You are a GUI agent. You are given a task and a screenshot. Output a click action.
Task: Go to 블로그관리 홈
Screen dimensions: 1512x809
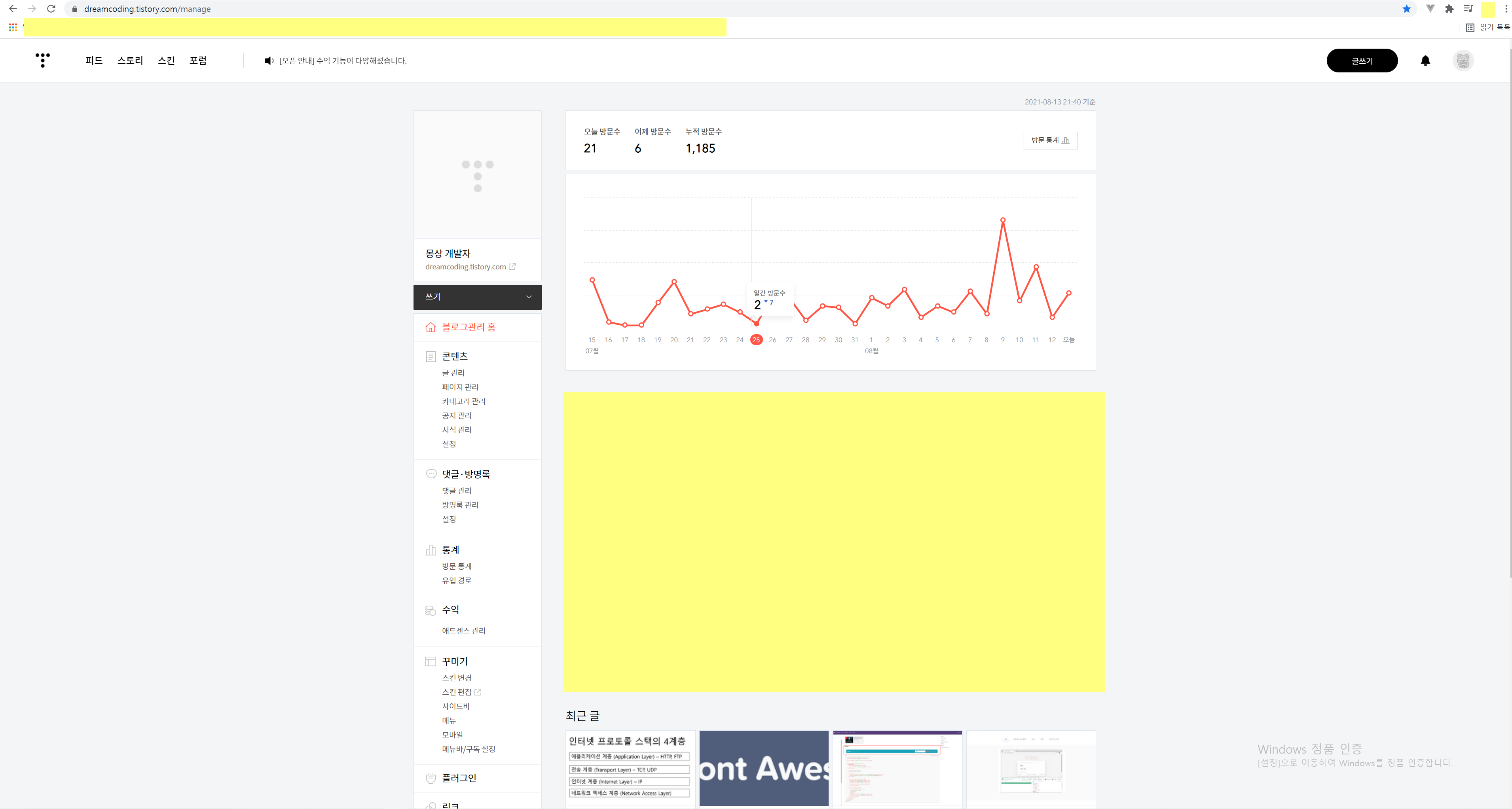(x=469, y=327)
